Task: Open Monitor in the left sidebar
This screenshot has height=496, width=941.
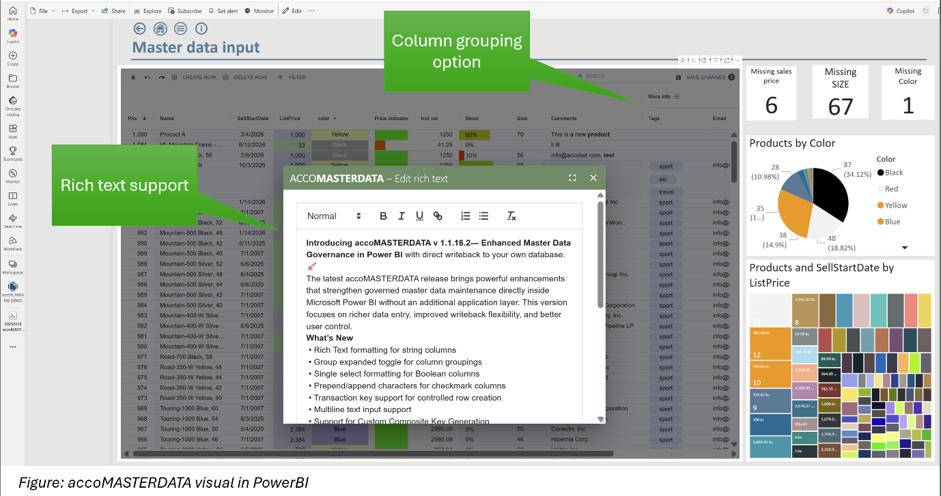Action: click(x=13, y=177)
